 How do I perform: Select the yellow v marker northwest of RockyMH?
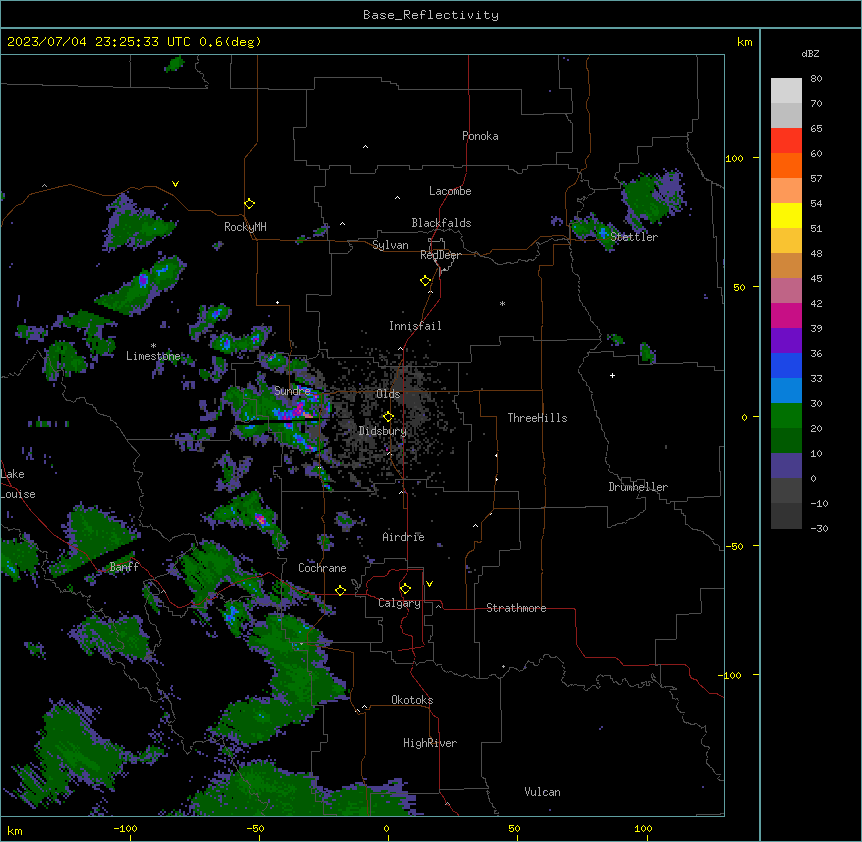coord(175,184)
